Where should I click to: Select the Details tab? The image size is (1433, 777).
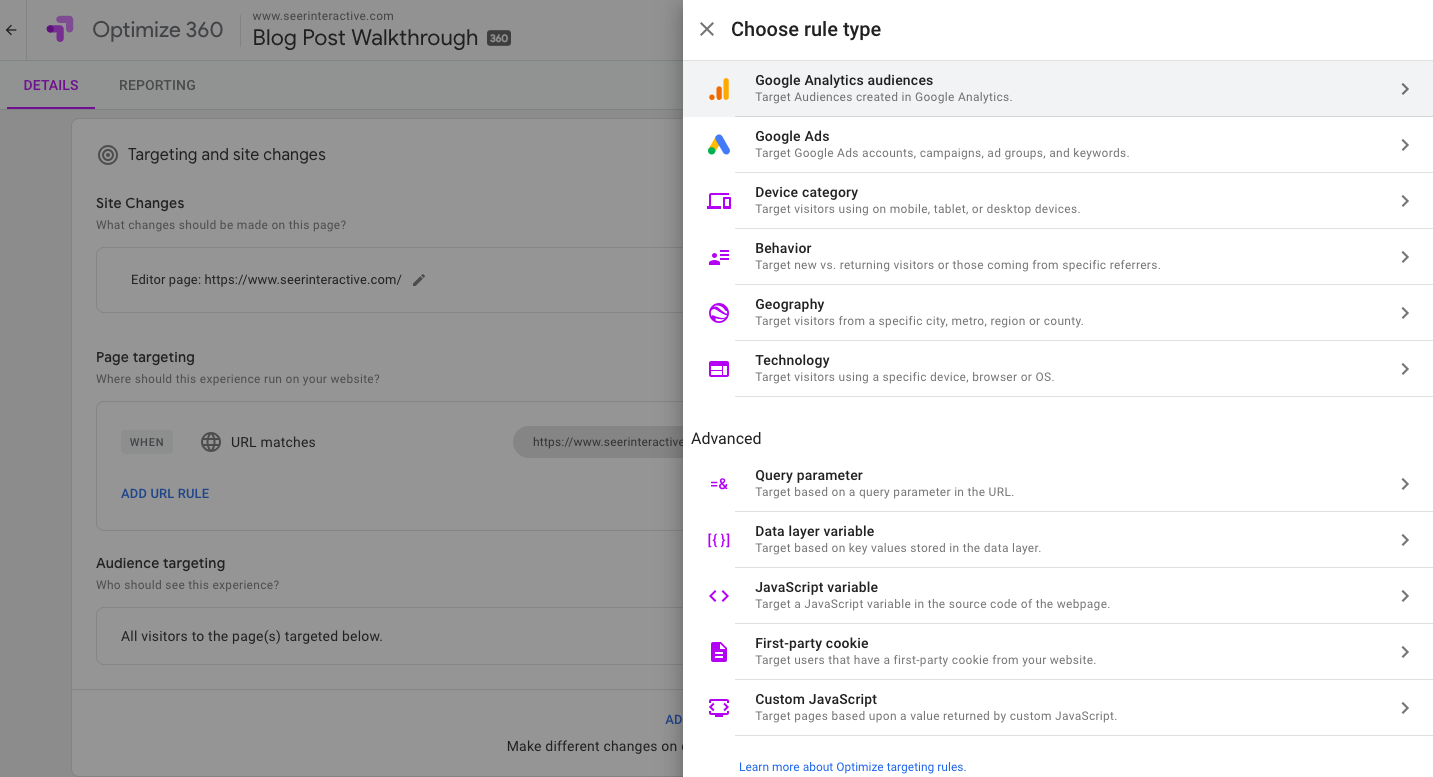(51, 85)
